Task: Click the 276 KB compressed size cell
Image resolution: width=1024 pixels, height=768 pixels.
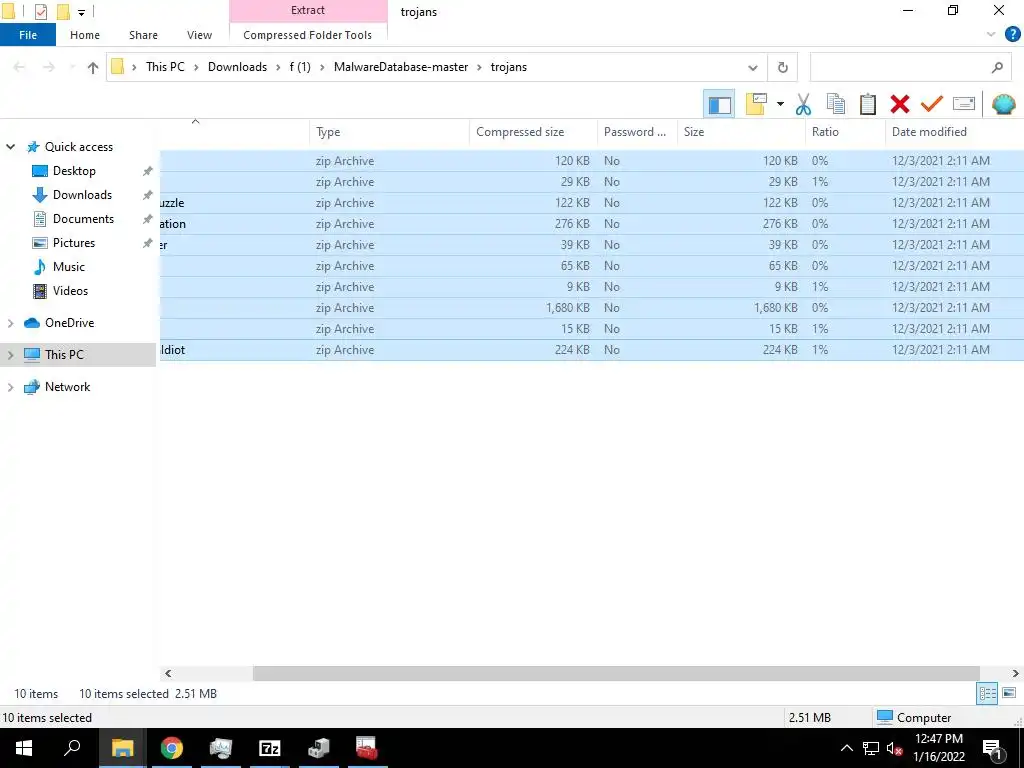Action: pos(572,224)
